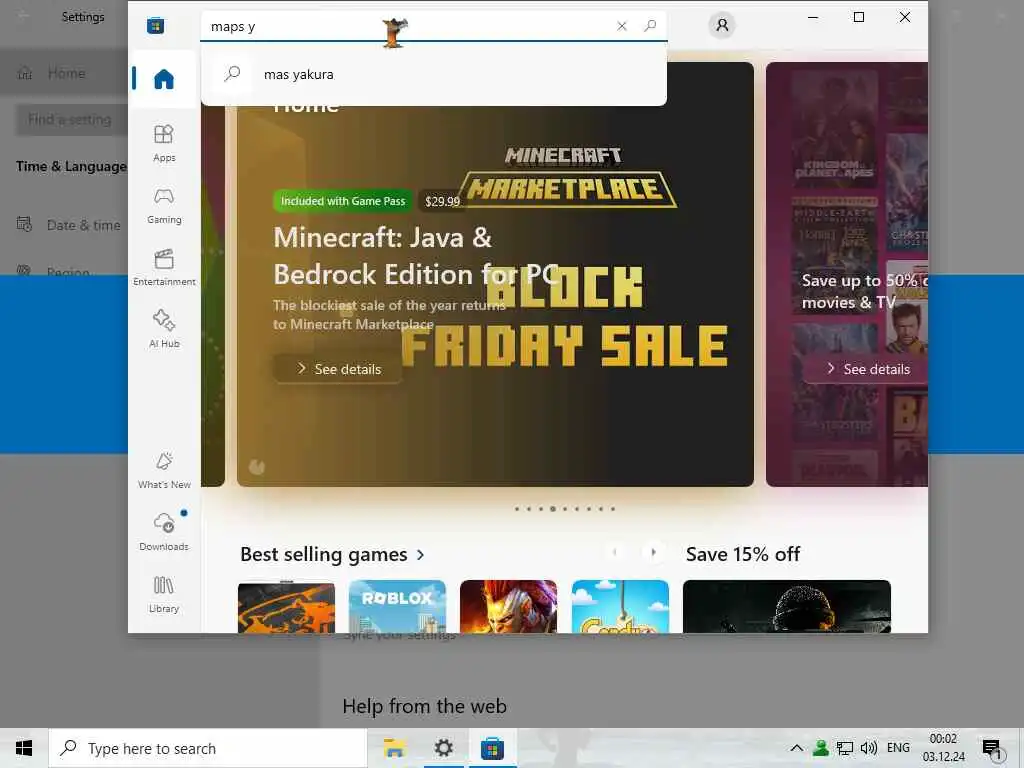Switch ENG input language indicator

(x=898, y=748)
